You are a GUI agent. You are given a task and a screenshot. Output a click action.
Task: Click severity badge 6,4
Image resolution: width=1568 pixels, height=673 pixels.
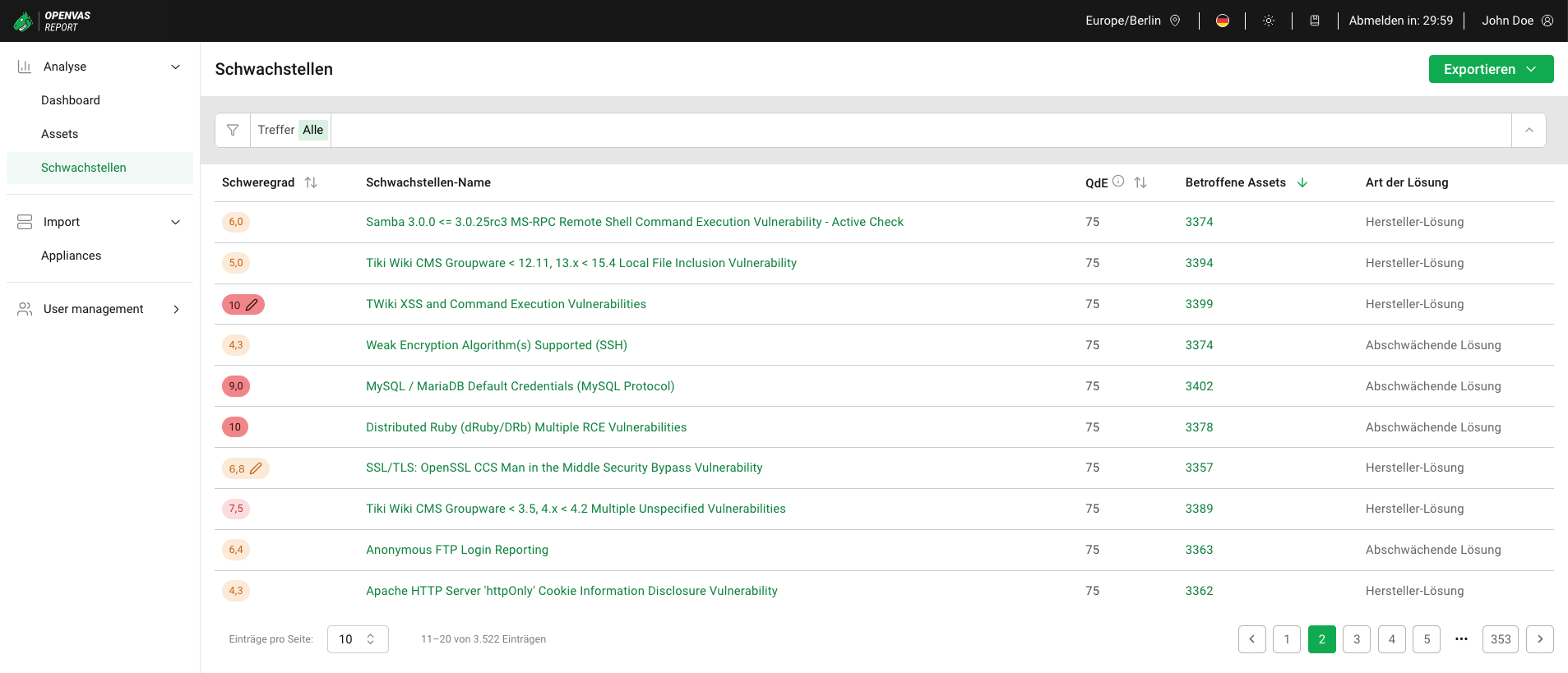[x=236, y=550]
